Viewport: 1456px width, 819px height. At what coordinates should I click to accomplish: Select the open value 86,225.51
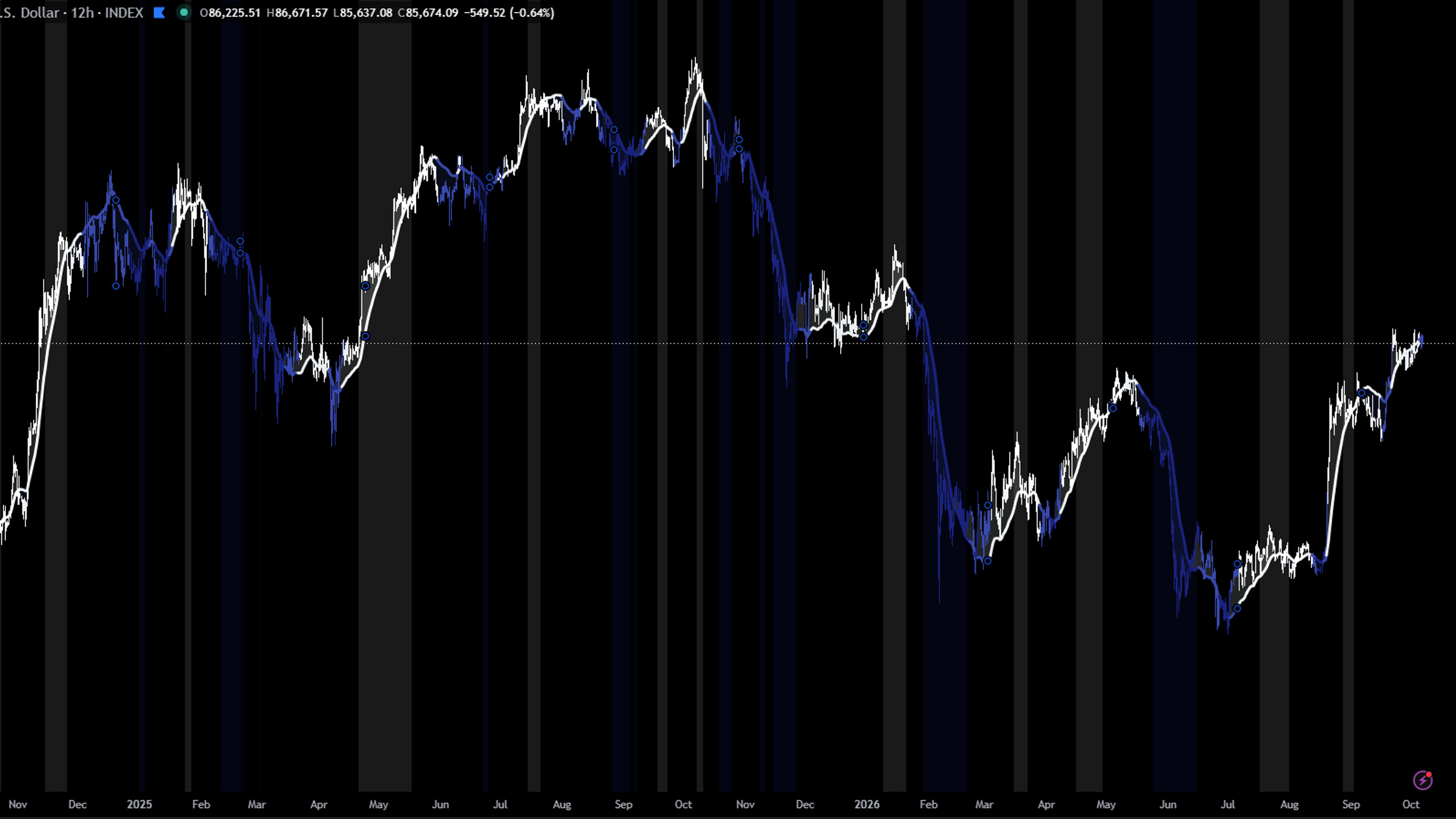[x=234, y=13]
